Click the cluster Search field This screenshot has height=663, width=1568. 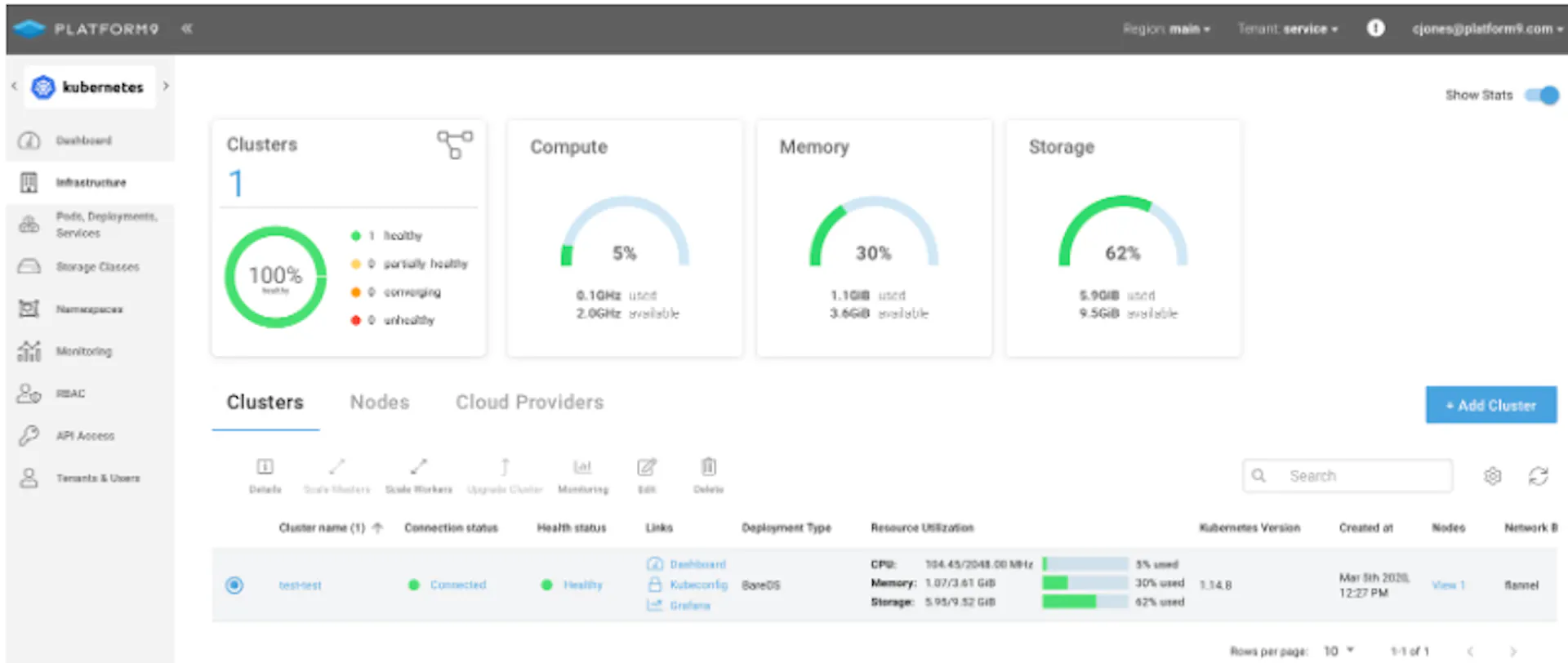pos(1347,476)
